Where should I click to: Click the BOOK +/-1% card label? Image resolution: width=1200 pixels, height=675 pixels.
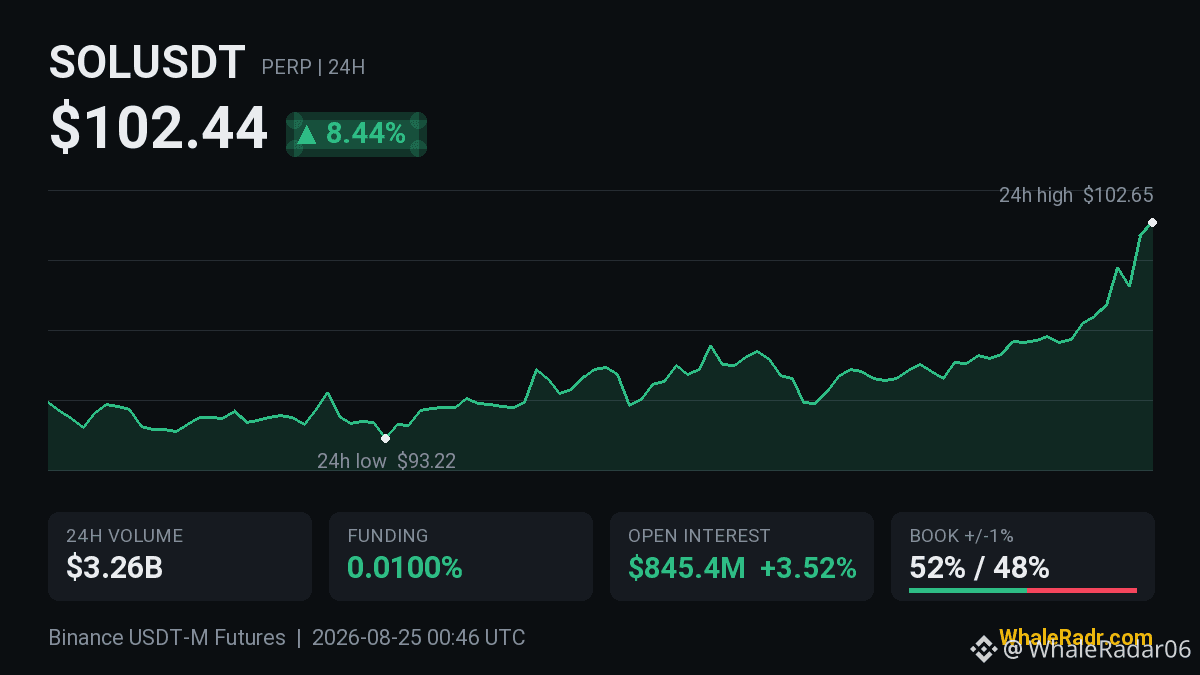961,536
